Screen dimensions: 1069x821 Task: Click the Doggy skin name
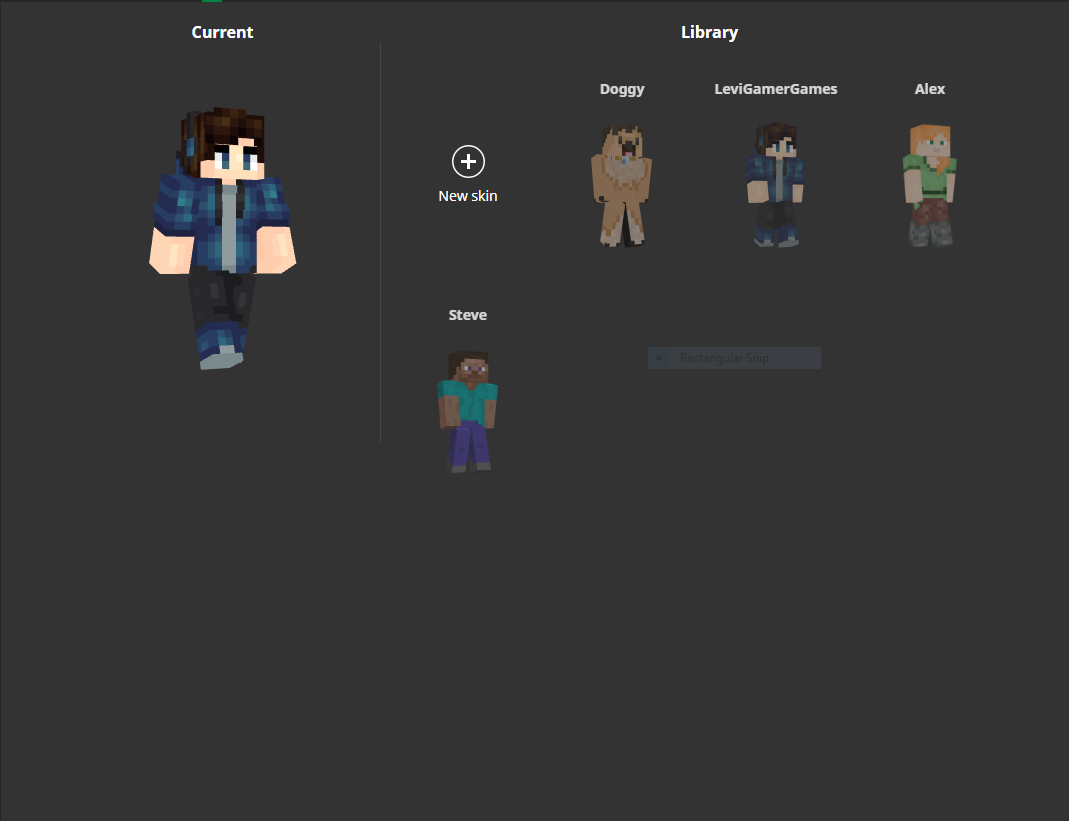(x=622, y=89)
